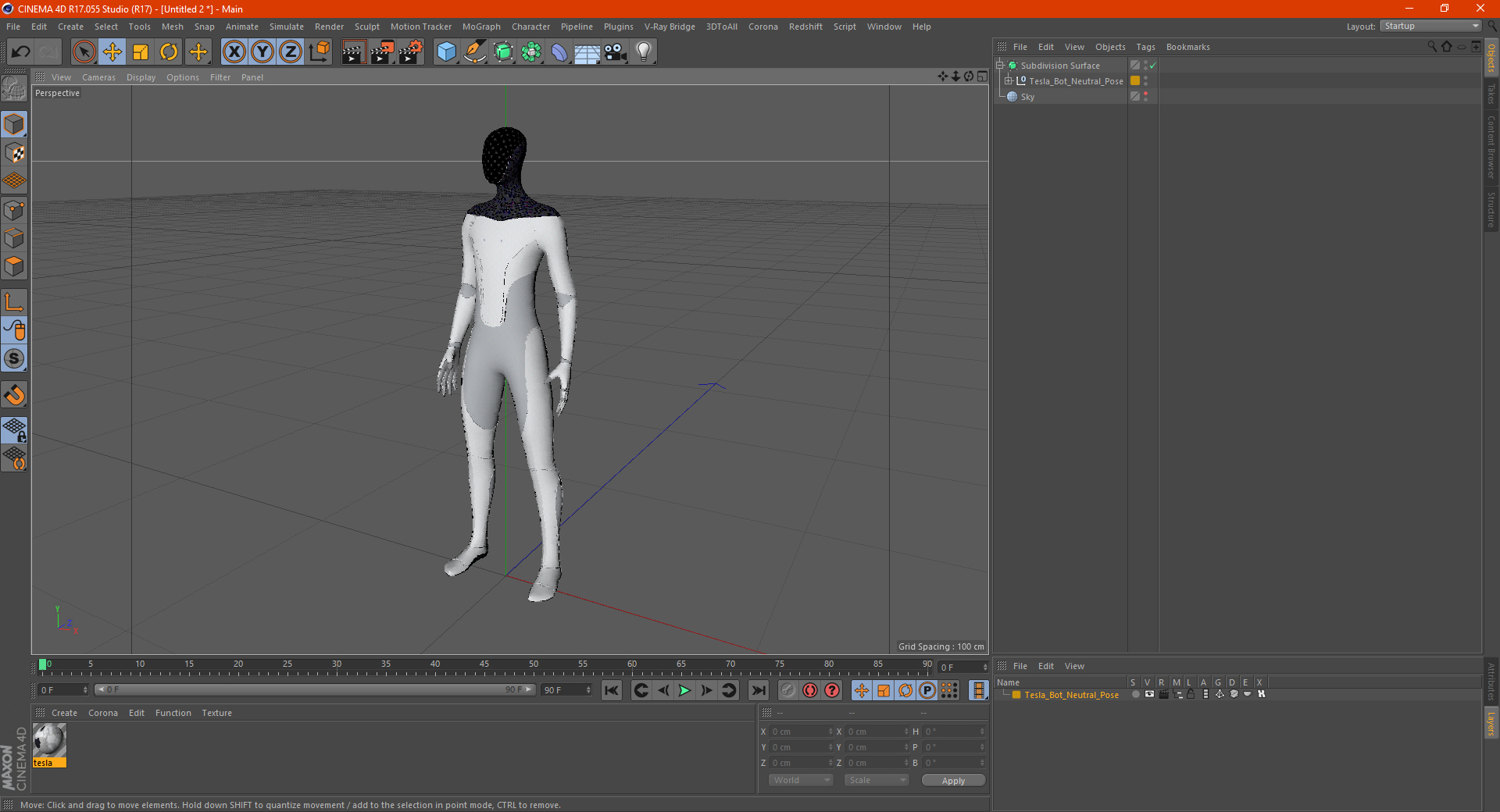This screenshot has height=812, width=1500.
Task: Open the deformer objects icon
Action: coord(559,52)
